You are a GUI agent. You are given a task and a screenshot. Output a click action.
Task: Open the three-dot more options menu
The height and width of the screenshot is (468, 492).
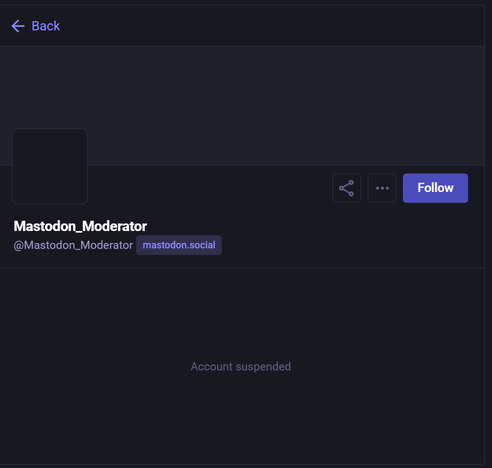[x=382, y=188]
